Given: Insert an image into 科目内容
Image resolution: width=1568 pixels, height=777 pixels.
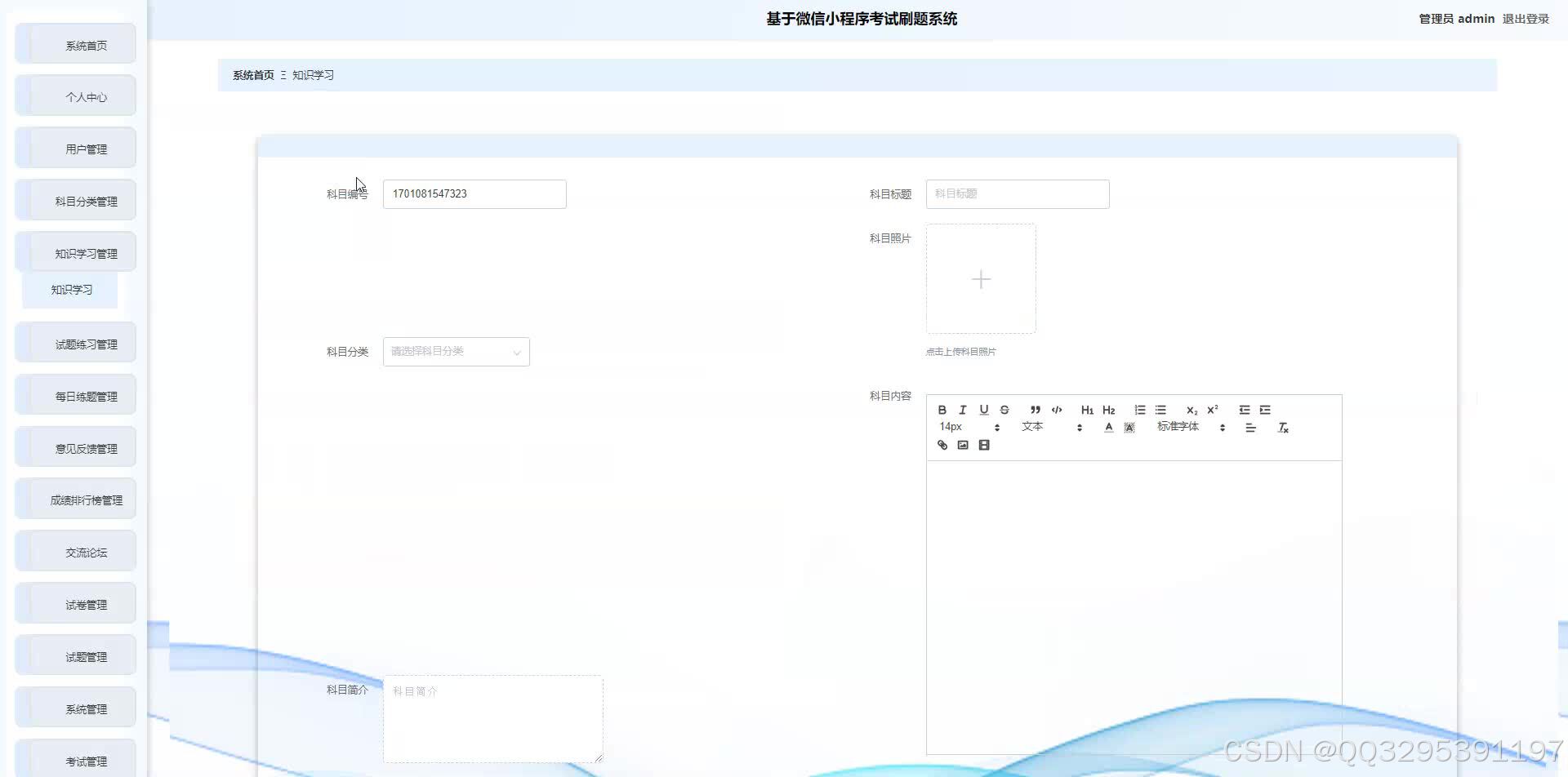Looking at the screenshot, I should coord(963,445).
